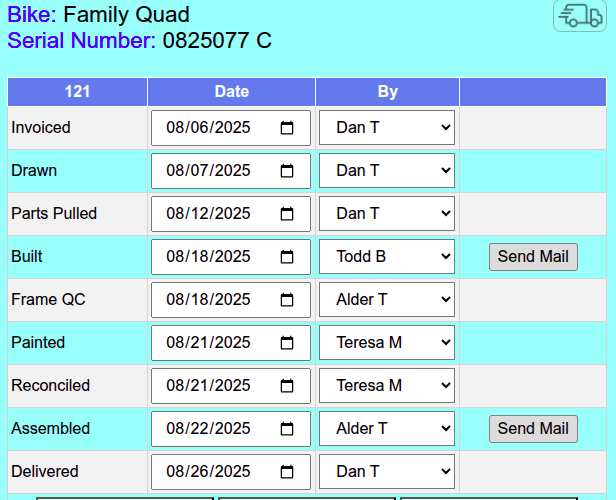616x500 pixels.
Task: Click the By column header
Action: 387,92
